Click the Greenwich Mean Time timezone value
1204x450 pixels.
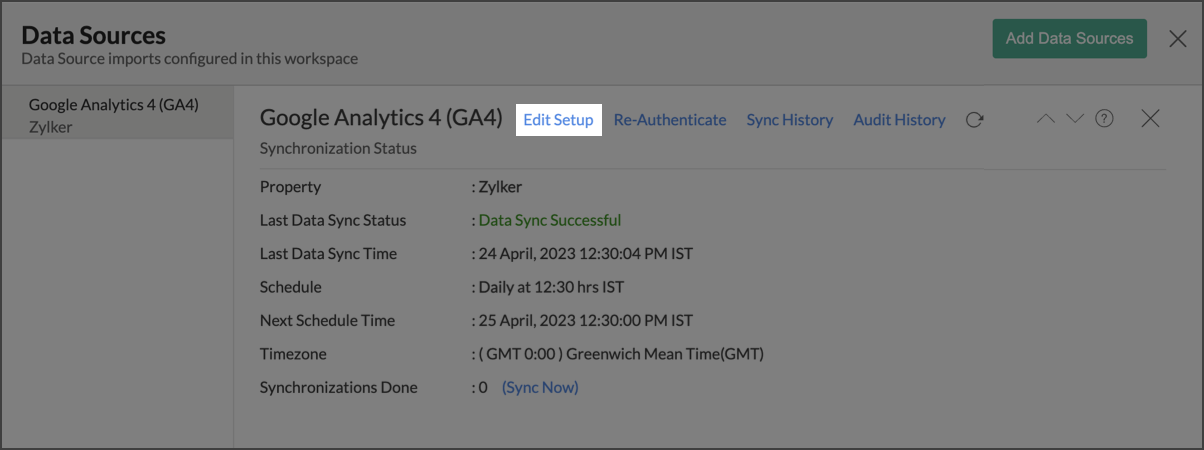point(621,354)
